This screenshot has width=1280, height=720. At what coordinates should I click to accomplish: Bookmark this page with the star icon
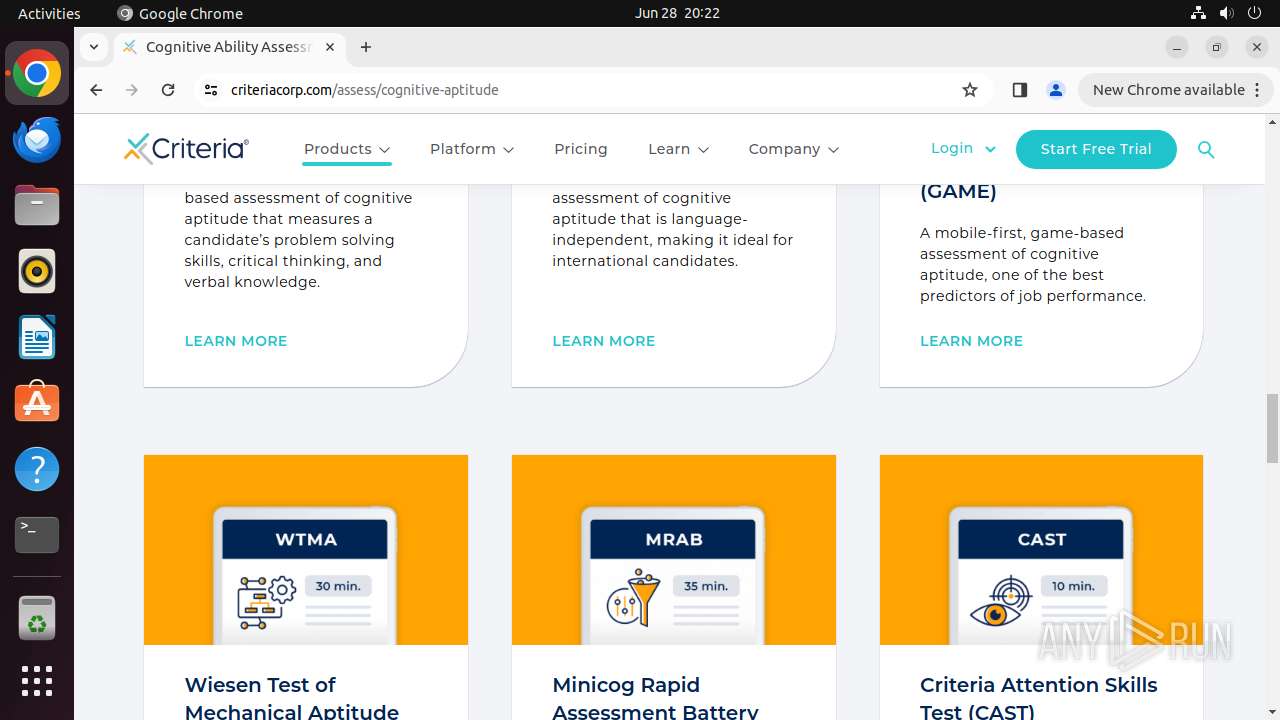[x=969, y=90]
